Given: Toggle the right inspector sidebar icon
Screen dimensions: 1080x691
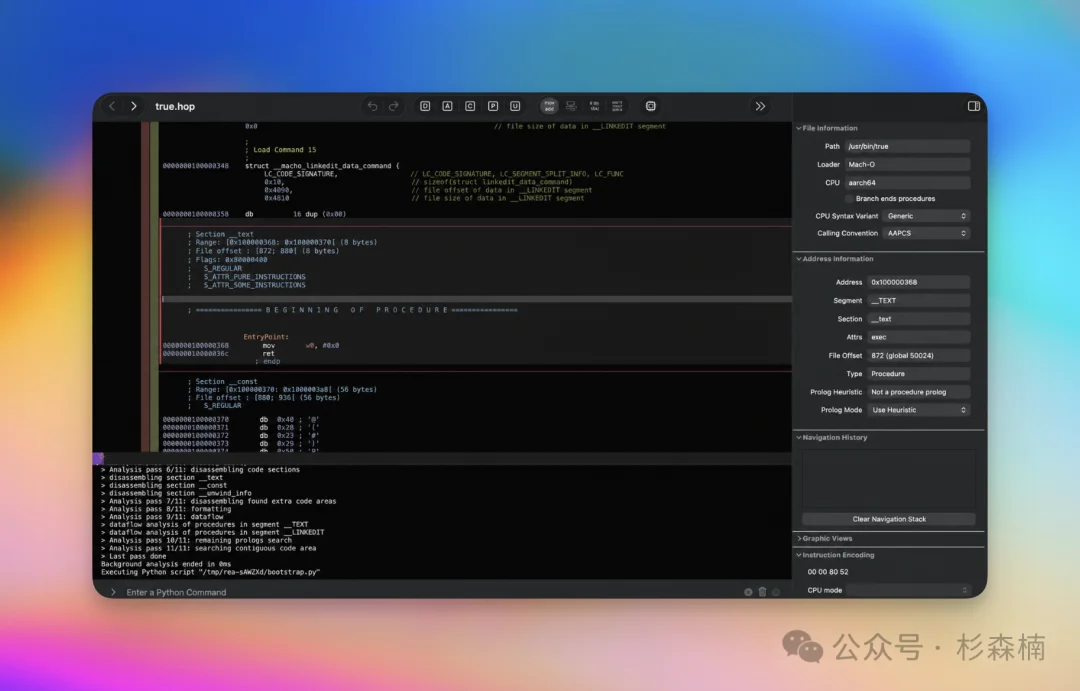Looking at the screenshot, I should click(x=974, y=106).
